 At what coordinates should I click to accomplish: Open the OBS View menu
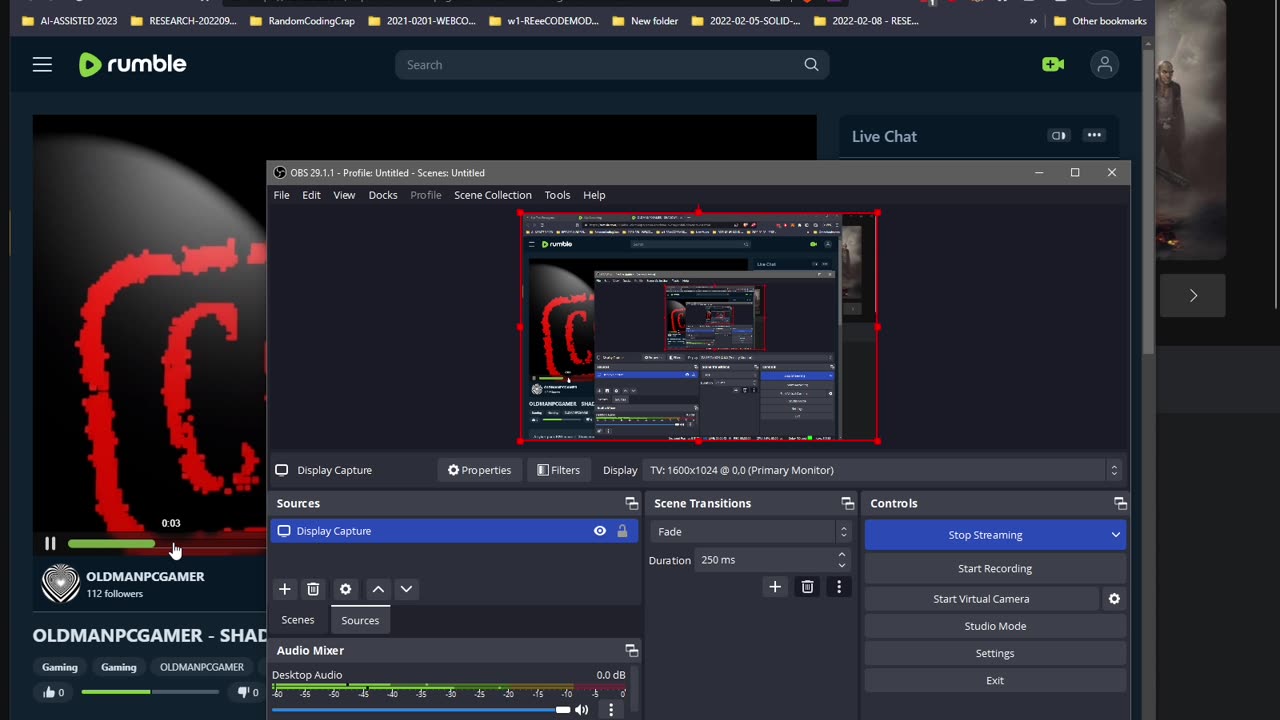(344, 195)
